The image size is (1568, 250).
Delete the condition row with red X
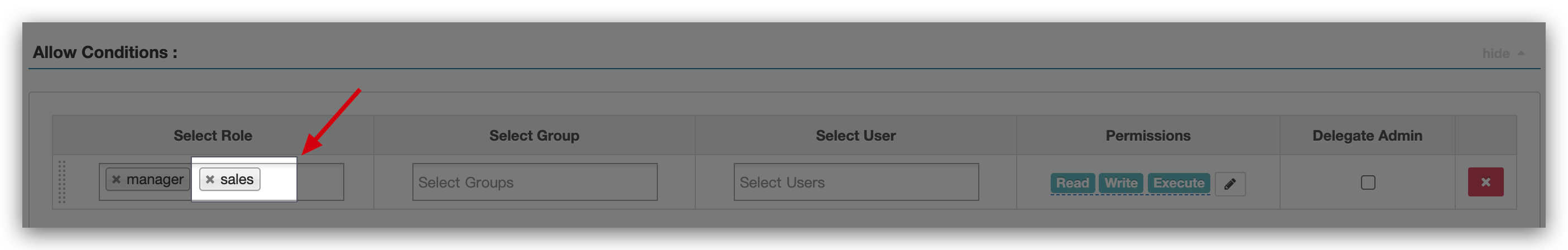pyautogui.click(x=1485, y=182)
